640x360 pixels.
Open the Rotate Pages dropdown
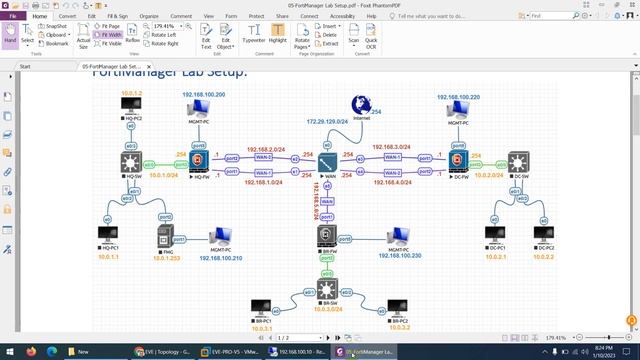click(302, 36)
